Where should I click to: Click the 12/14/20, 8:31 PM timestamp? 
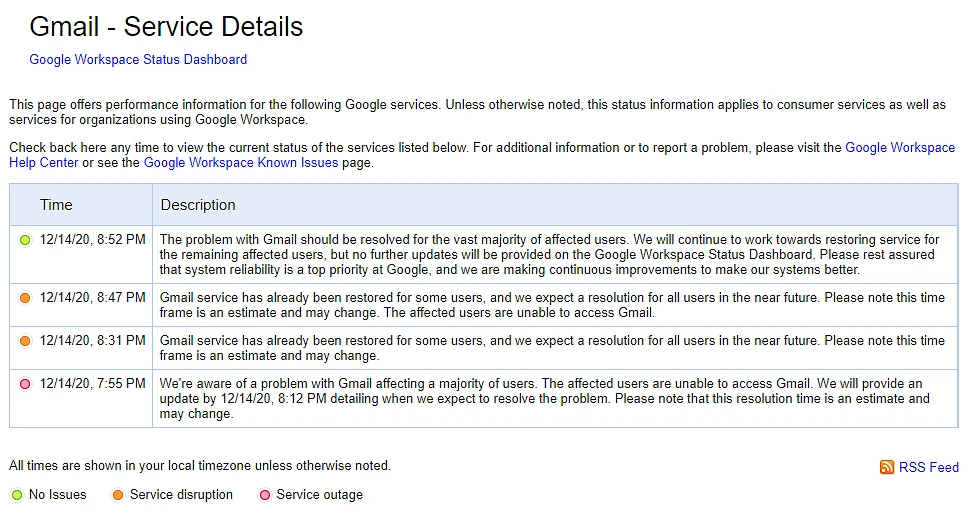[x=92, y=341]
